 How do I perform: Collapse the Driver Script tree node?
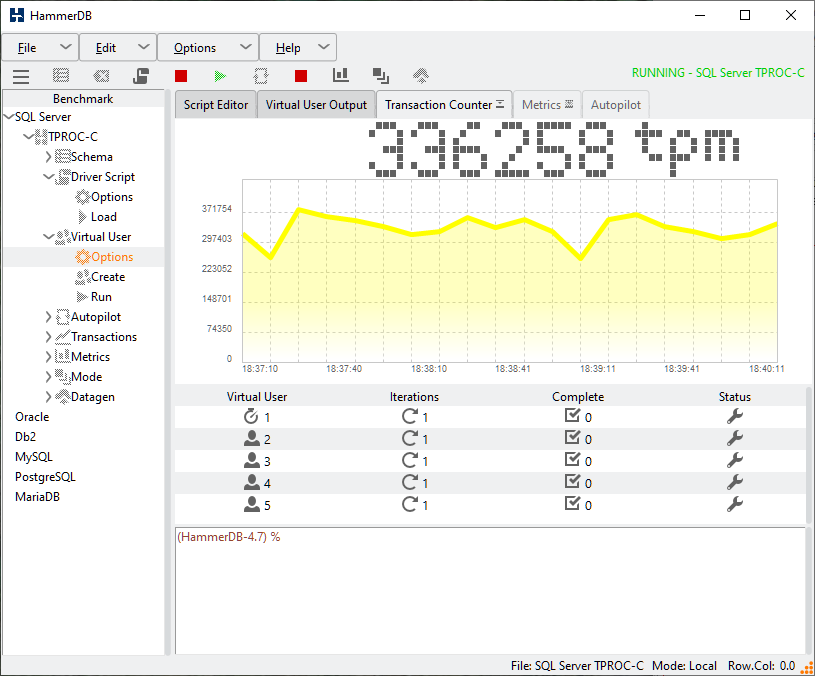pyautogui.click(x=48, y=177)
